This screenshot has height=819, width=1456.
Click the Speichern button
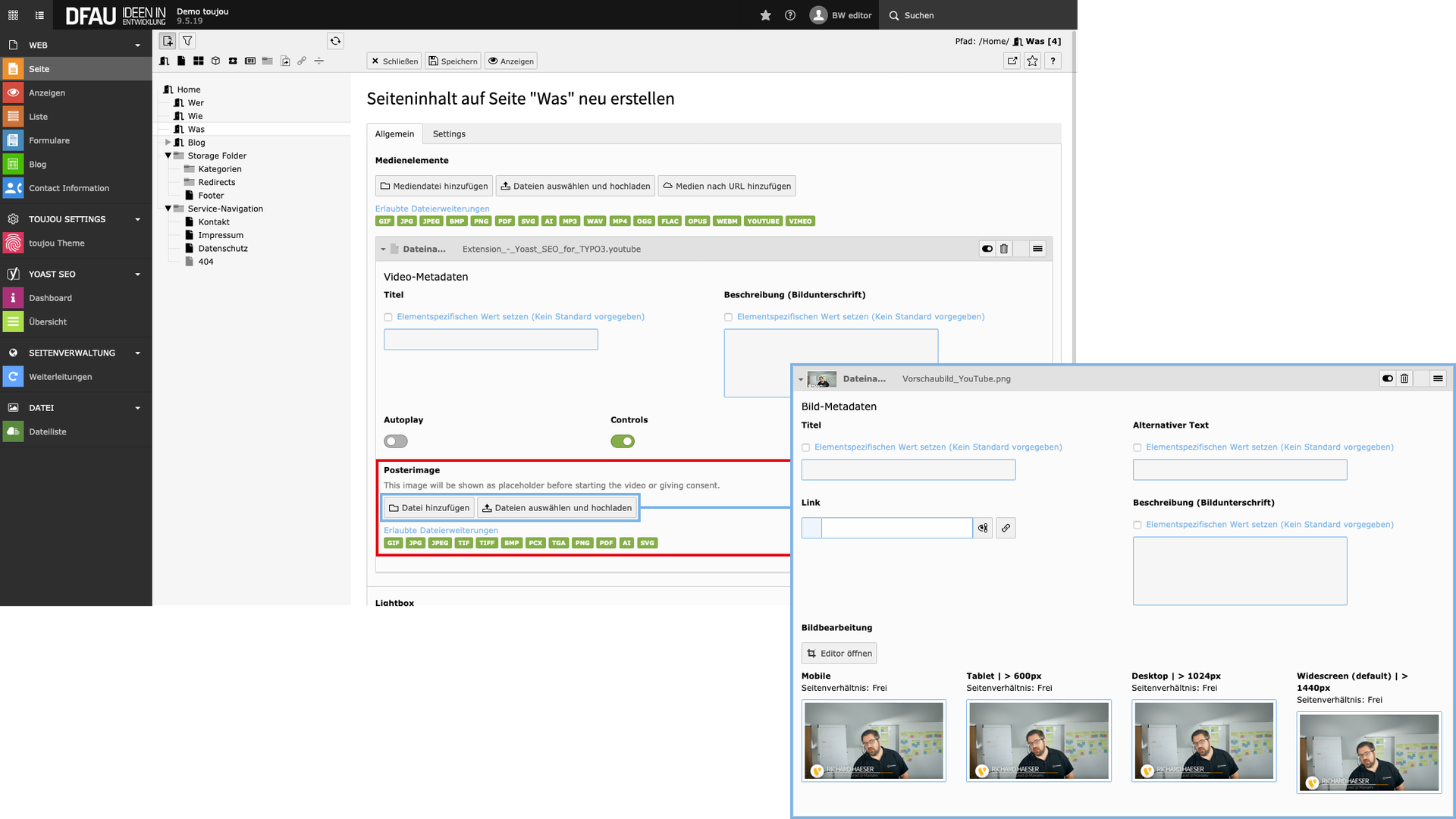pos(453,61)
